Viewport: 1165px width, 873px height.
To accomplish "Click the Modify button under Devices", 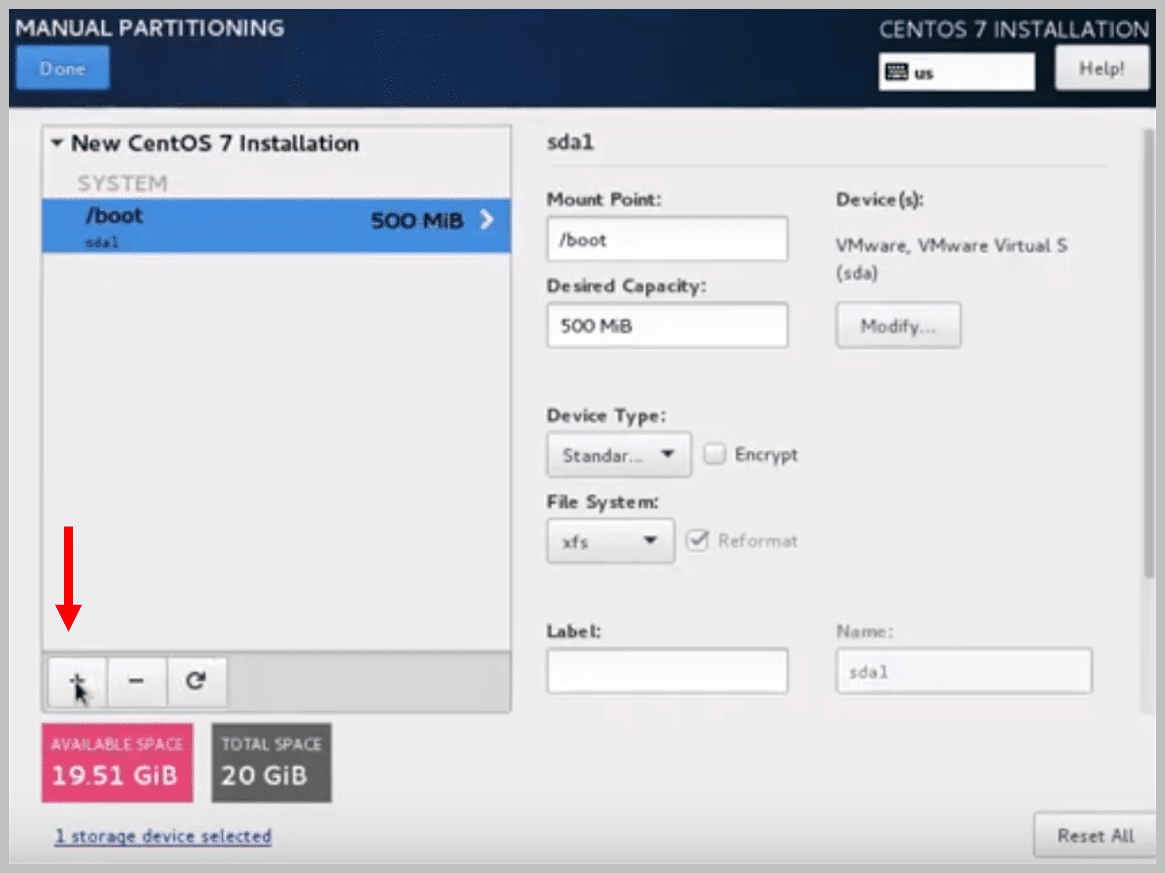I will pyautogui.click(x=897, y=325).
